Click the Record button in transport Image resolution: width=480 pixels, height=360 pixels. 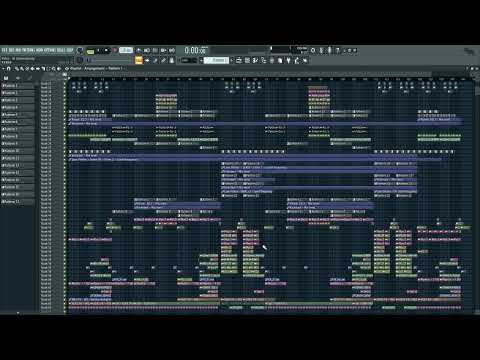pos(115,51)
